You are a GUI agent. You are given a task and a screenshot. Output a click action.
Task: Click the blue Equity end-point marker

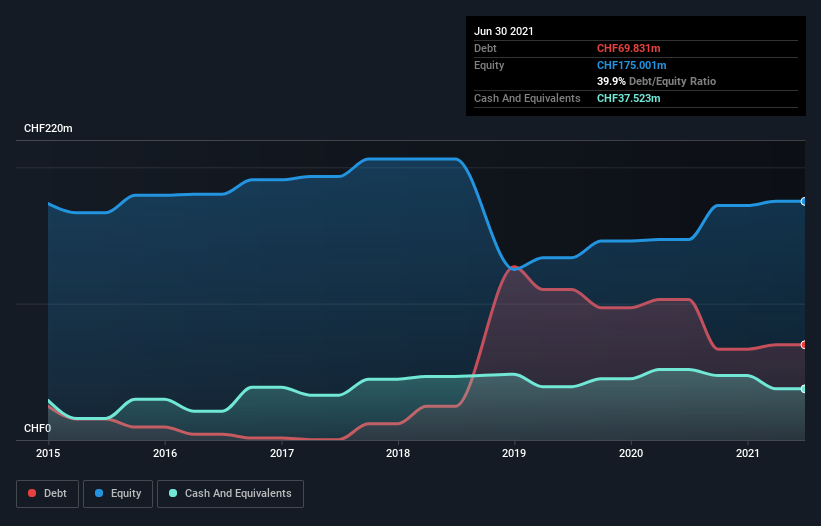click(x=804, y=202)
